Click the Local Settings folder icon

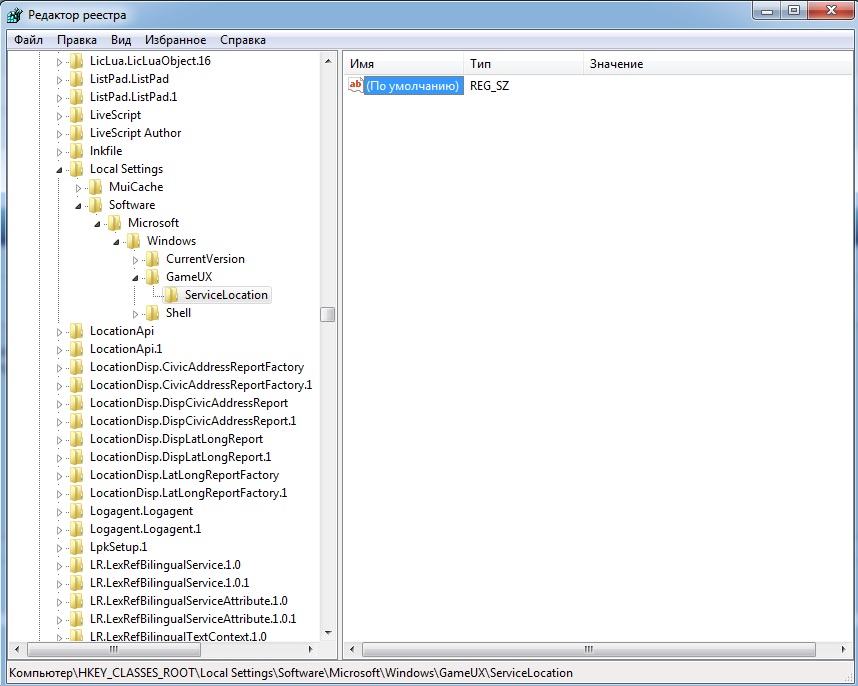(77, 170)
